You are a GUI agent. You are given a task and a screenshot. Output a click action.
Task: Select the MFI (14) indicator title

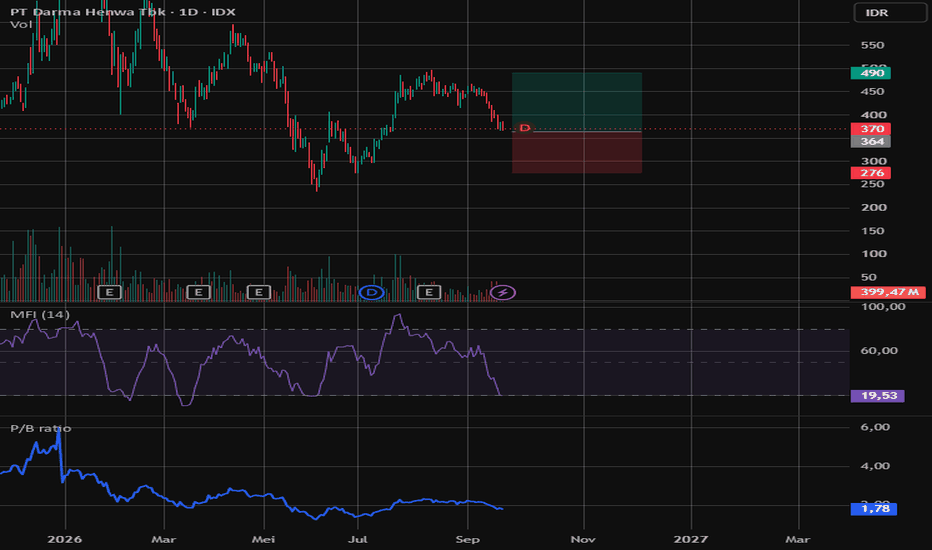tap(40, 315)
